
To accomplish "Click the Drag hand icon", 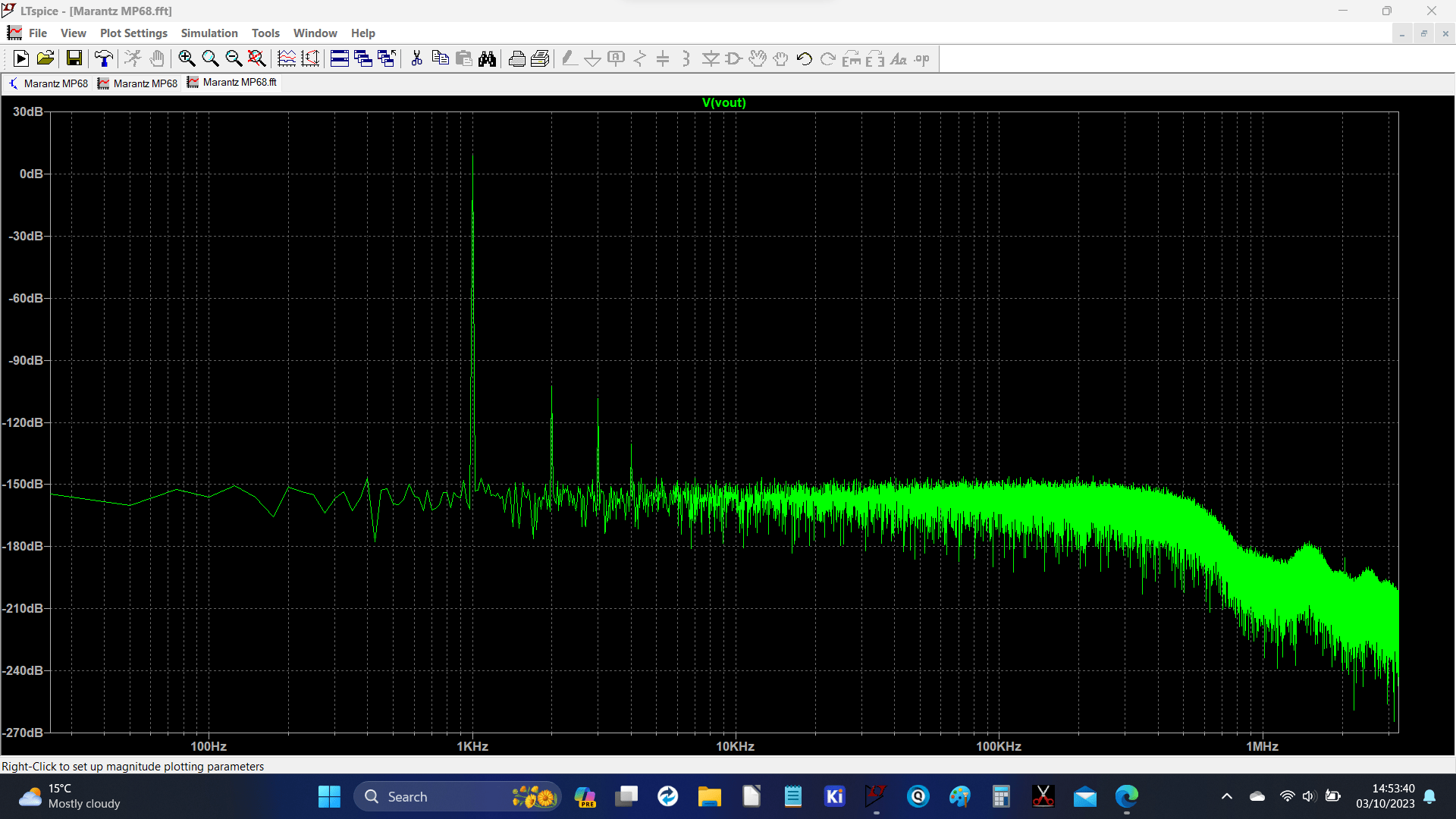I will pos(781,58).
